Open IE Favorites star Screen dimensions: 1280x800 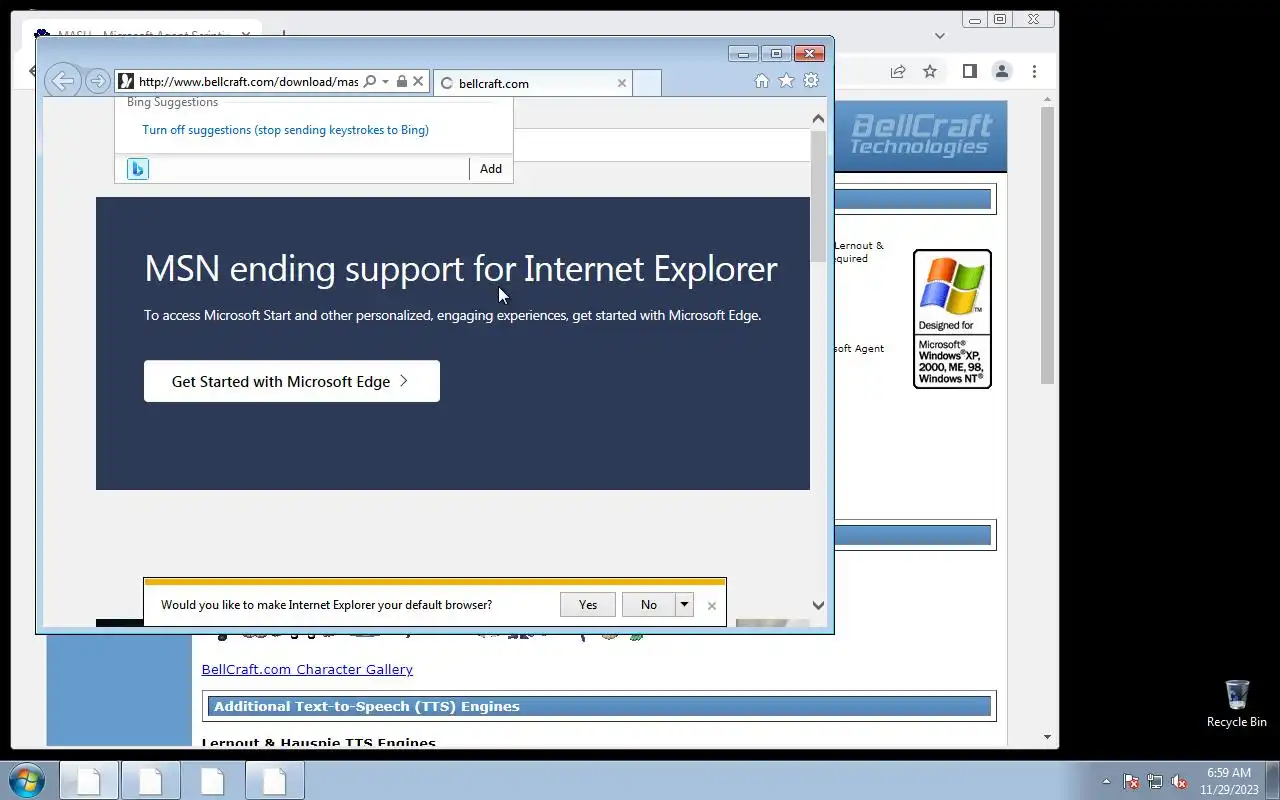[787, 81]
